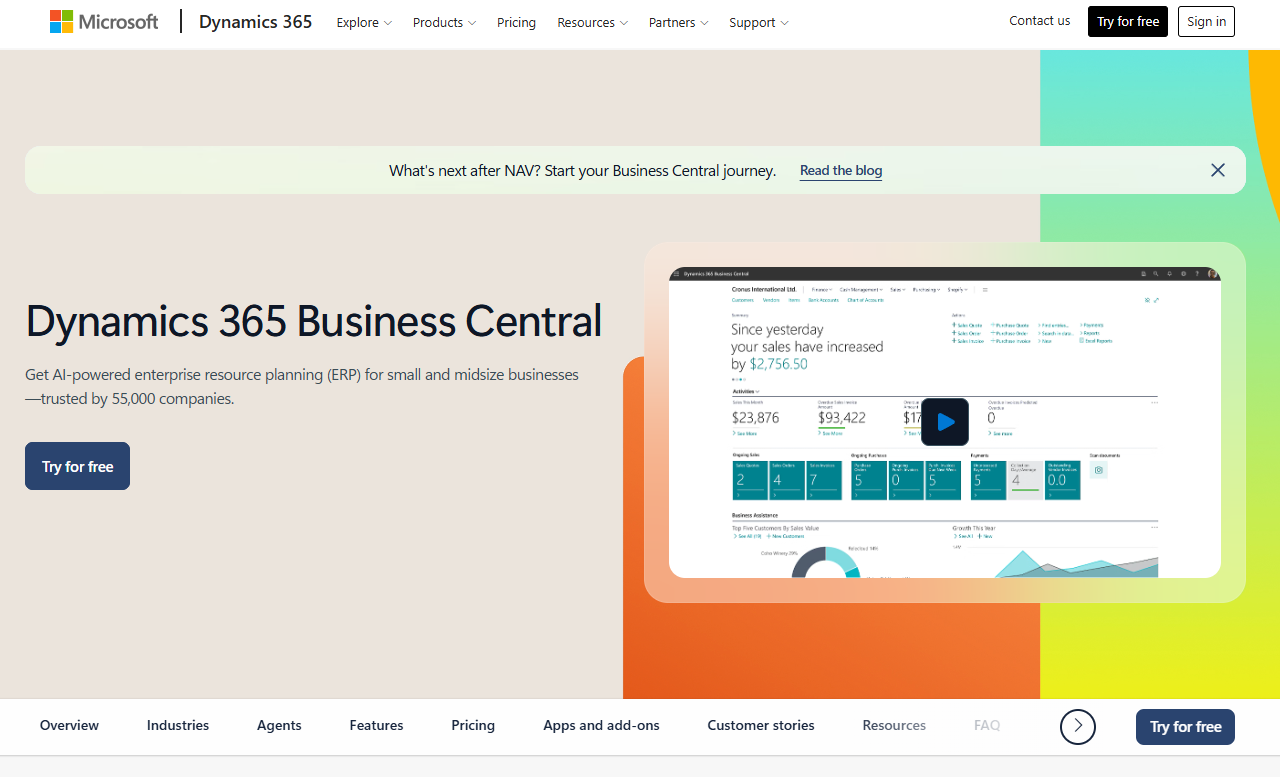Expand the Partners menu
Image resolution: width=1280 pixels, height=777 pixels.
click(x=679, y=22)
